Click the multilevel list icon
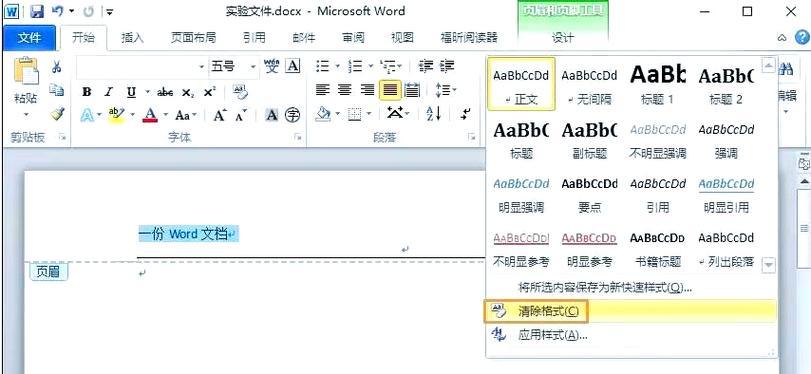Viewport: 811px width, 374px height. tap(387, 66)
